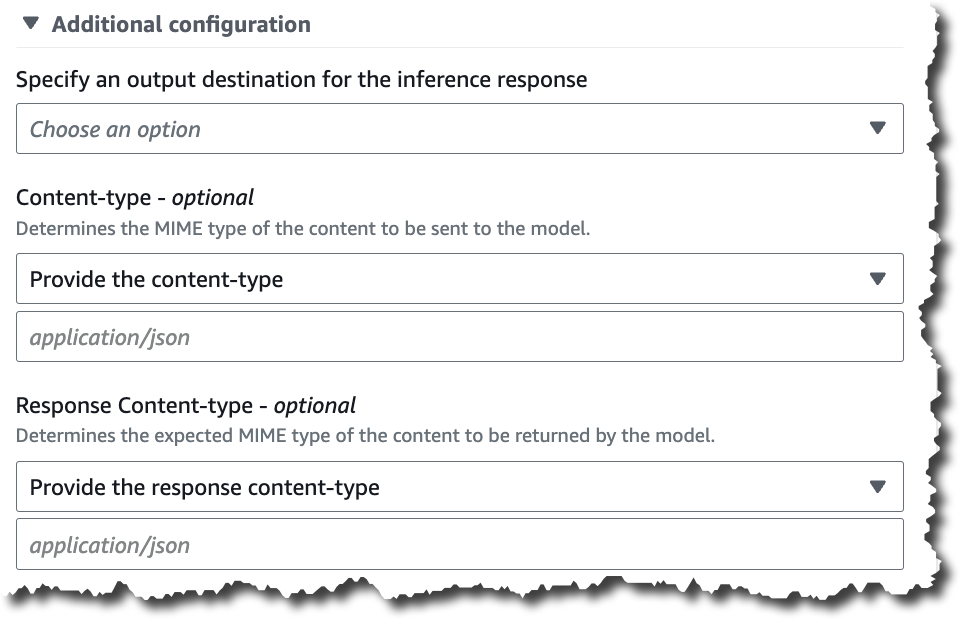Focus the content-type application/json text field
962x620 pixels.
pyautogui.click(x=459, y=337)
